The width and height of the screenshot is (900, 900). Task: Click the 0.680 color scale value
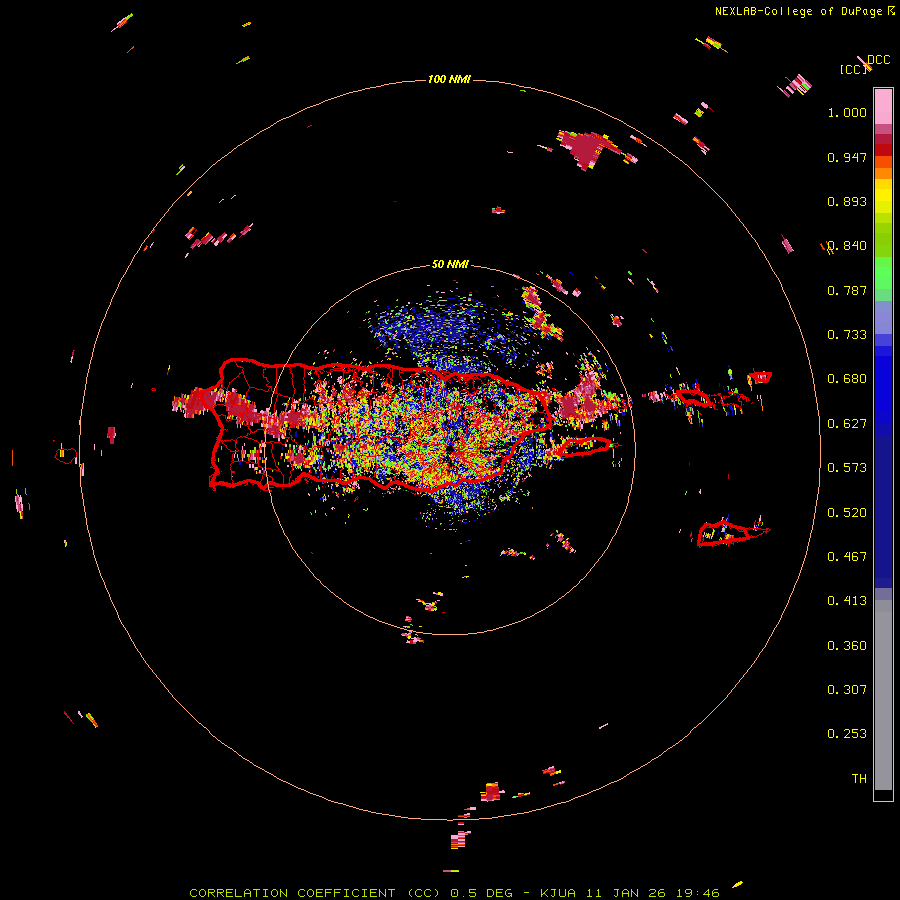point(847,379)
